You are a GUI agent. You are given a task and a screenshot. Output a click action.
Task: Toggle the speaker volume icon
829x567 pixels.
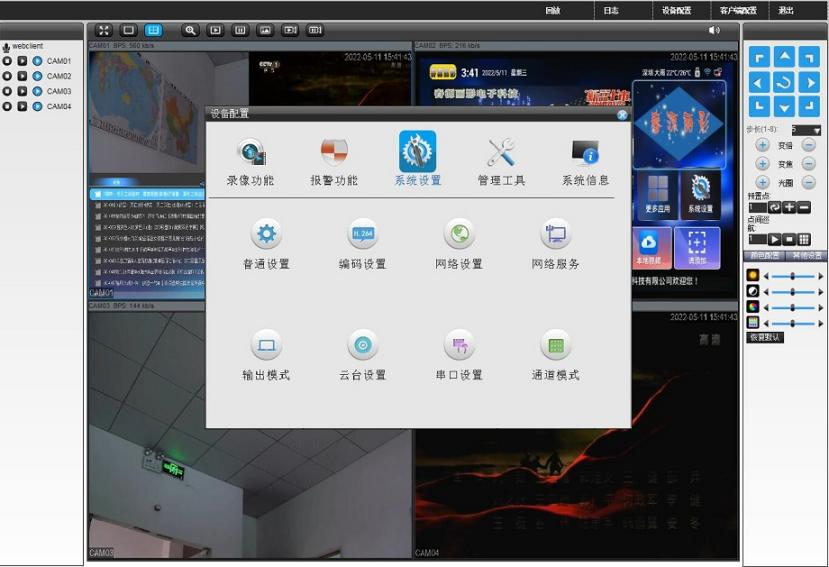click(x=714, y=30)
